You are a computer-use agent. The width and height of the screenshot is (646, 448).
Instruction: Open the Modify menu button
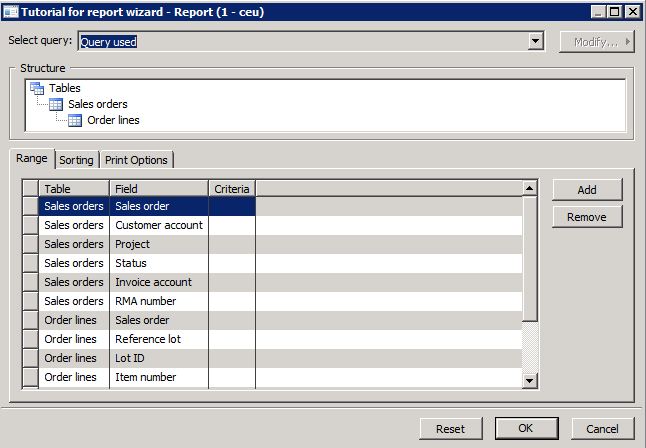(597, 42)
